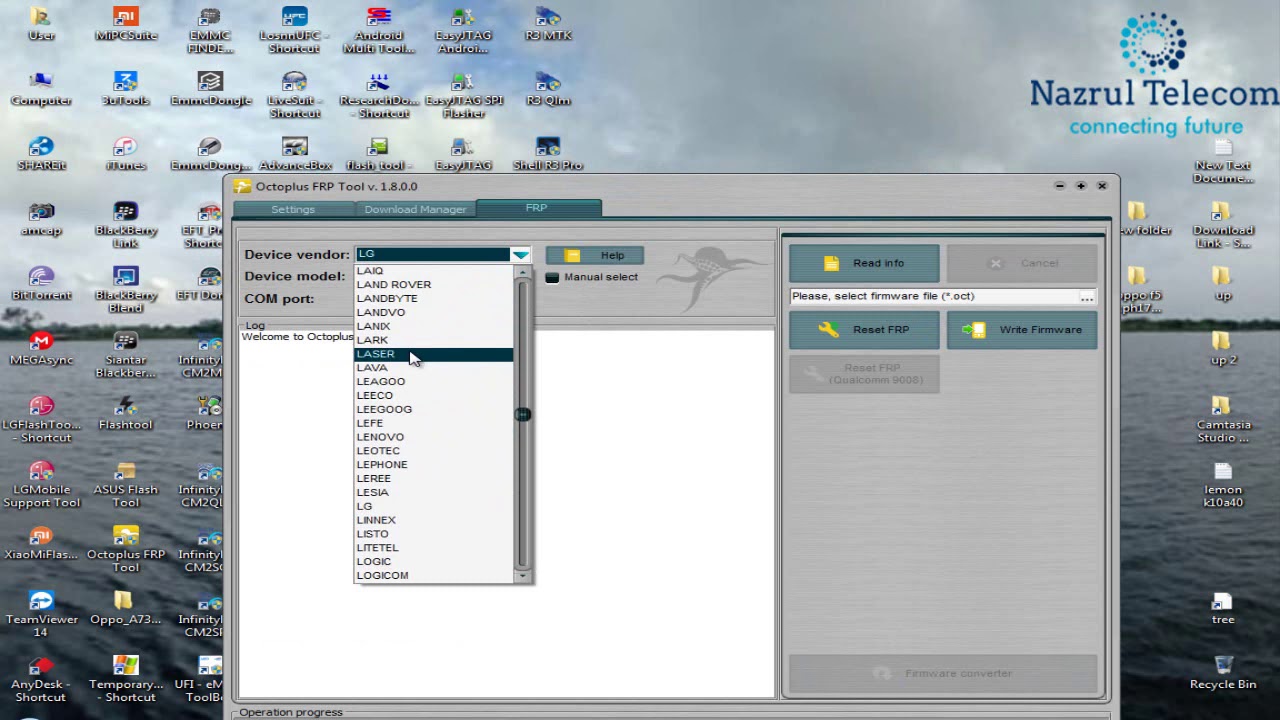The image size is (1280, 720).
Task: Open EasyJTAG SPI Flasher icon
Action: click(463, 95)
